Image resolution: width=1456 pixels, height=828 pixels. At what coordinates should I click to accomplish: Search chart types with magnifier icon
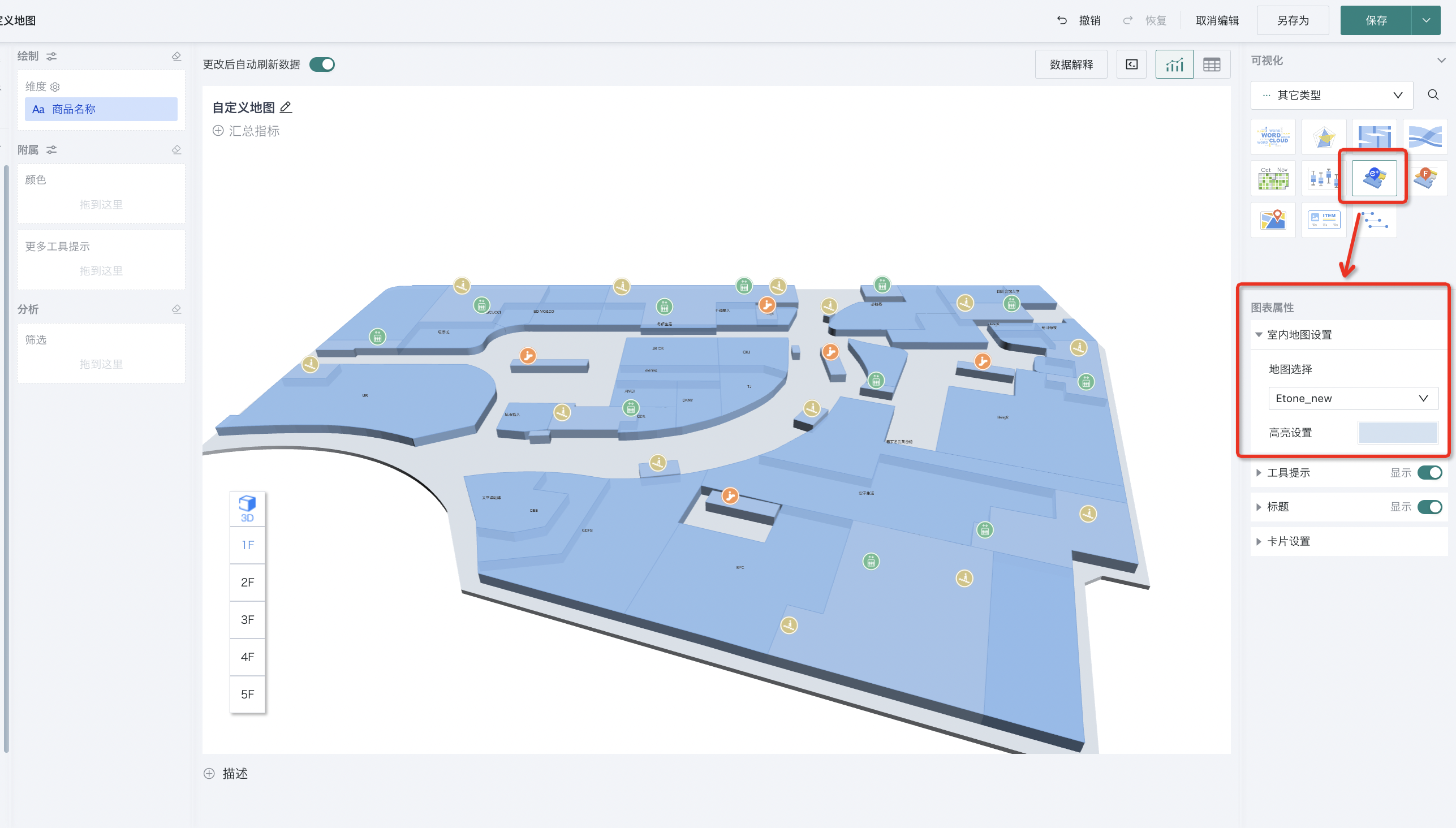[1433, 95]
